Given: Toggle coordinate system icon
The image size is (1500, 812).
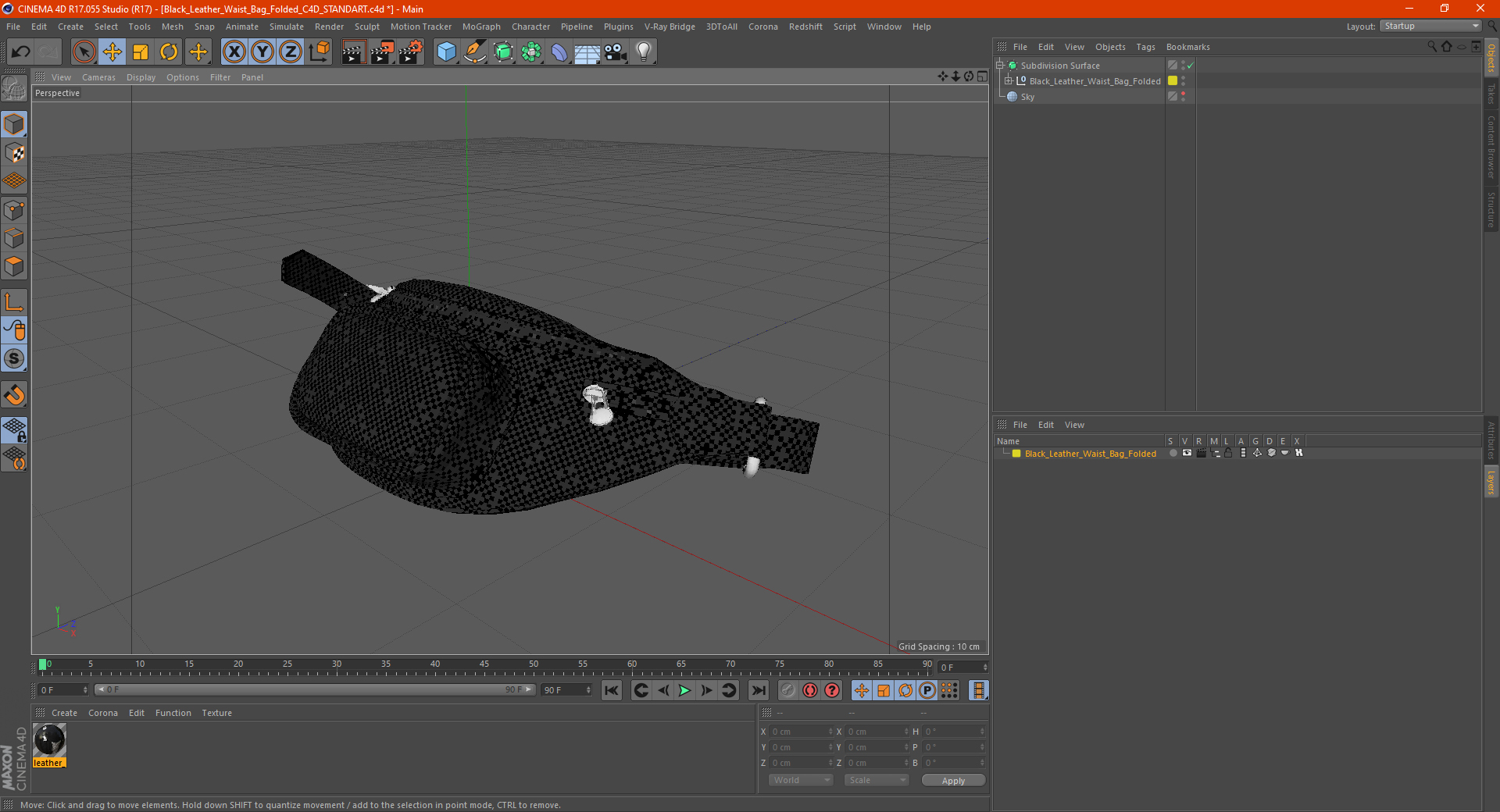Looking at the screenshot, I should 320,52.
